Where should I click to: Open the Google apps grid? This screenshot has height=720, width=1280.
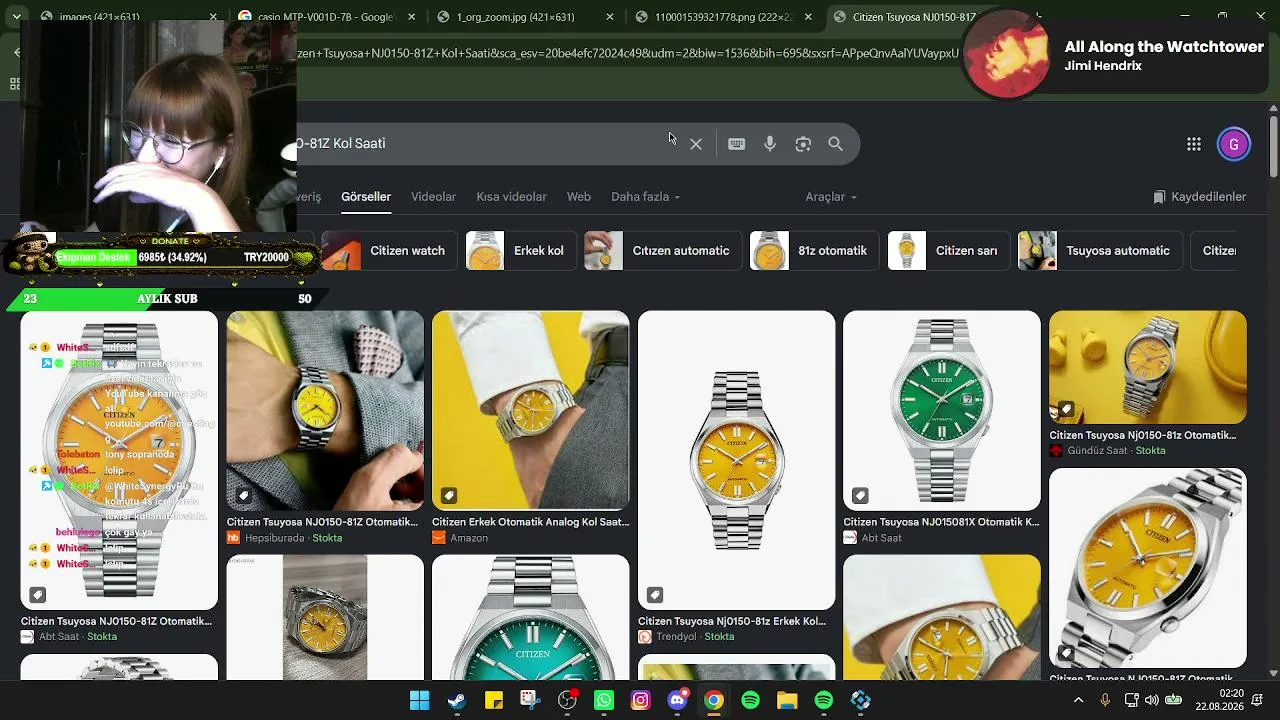coord(1194,144)
